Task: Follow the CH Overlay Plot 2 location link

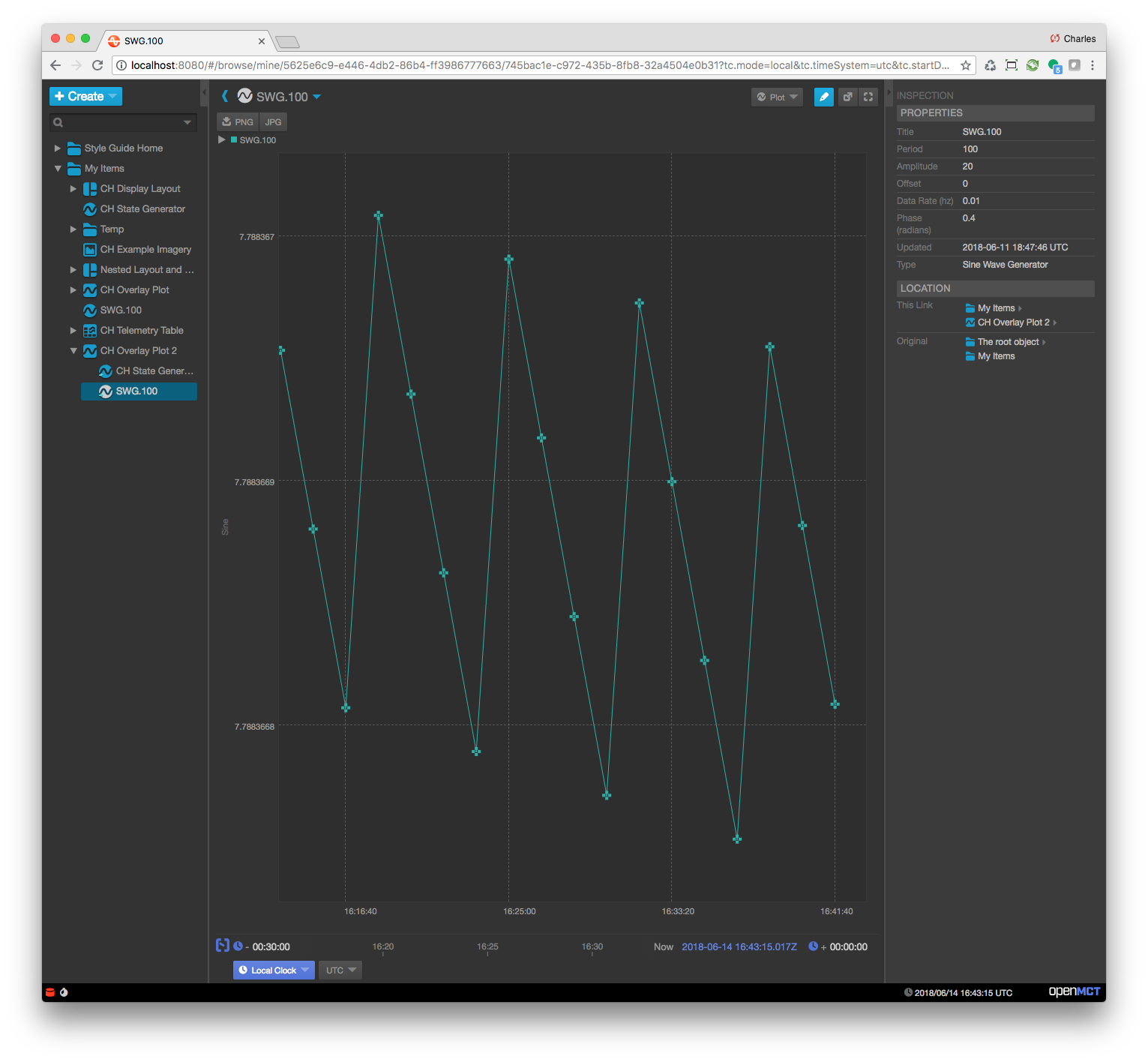Action: 1012,322
